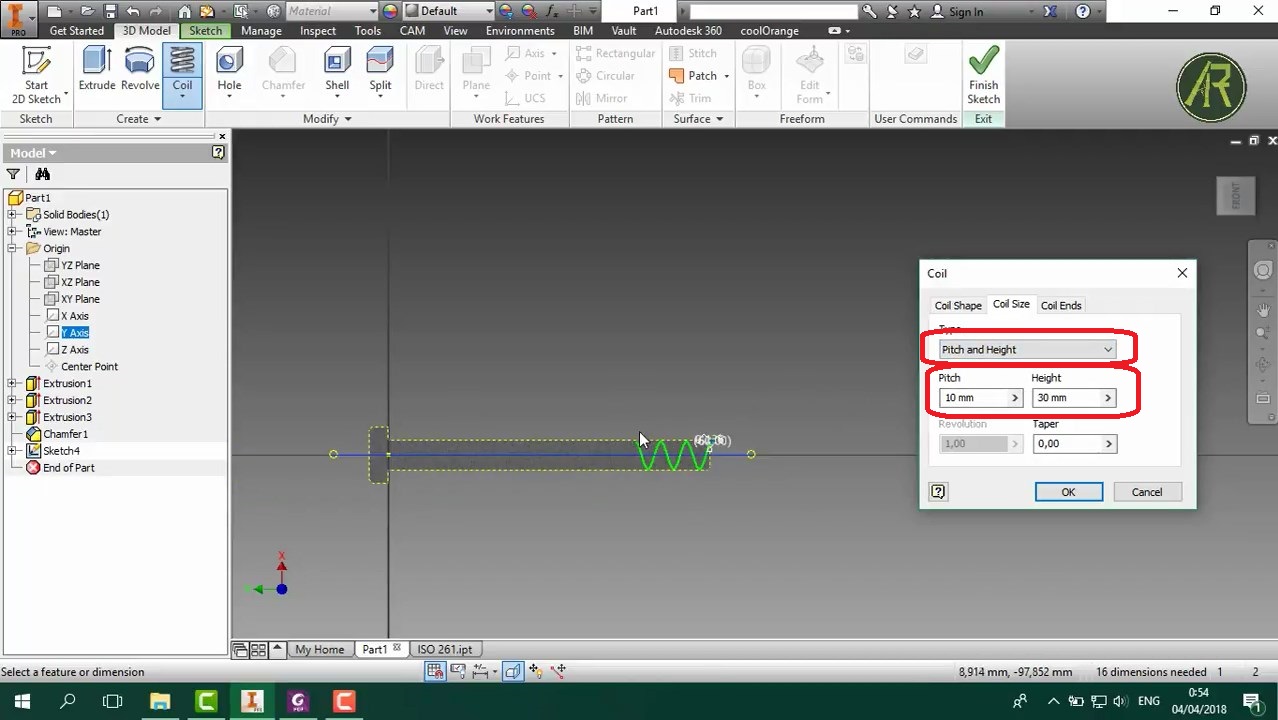This screenshot has width=1278, height=720.
Task: Select the Hole tool
Action: [229, 70]
